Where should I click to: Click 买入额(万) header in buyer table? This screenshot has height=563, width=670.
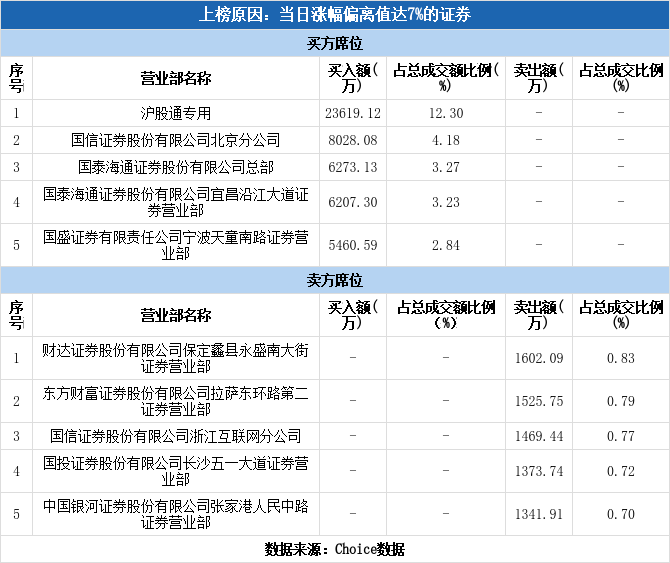353,78
